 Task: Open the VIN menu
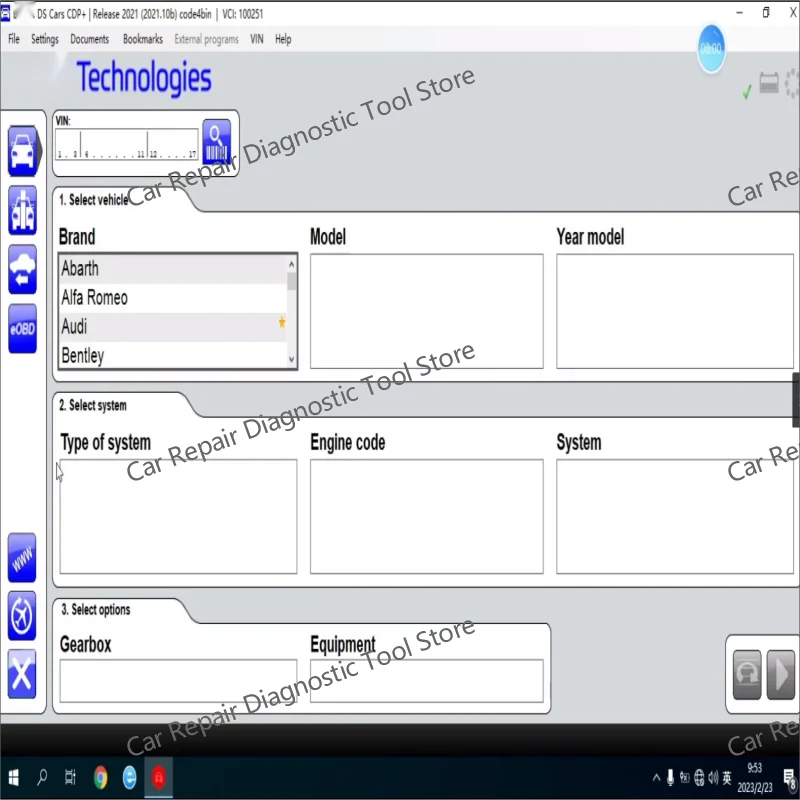coord(257,39)
